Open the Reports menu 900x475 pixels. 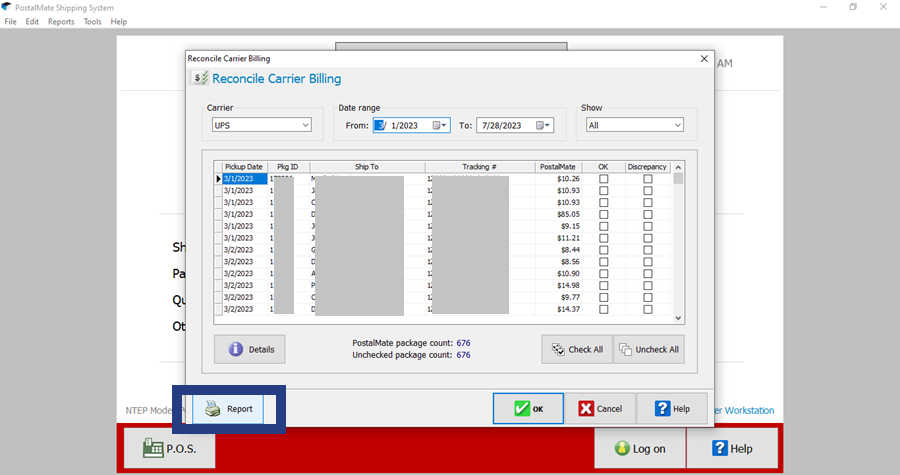61,21
